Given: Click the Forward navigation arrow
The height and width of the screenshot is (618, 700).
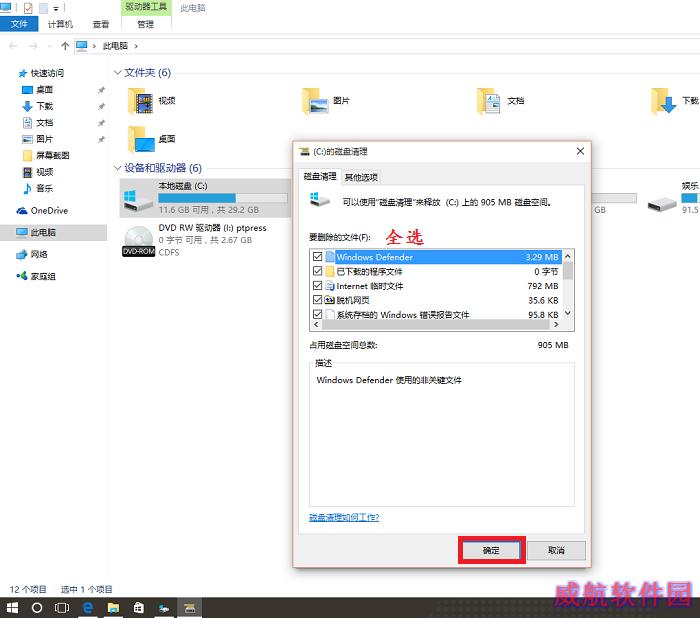Looking at the screenshot, I should coord(33,46).
